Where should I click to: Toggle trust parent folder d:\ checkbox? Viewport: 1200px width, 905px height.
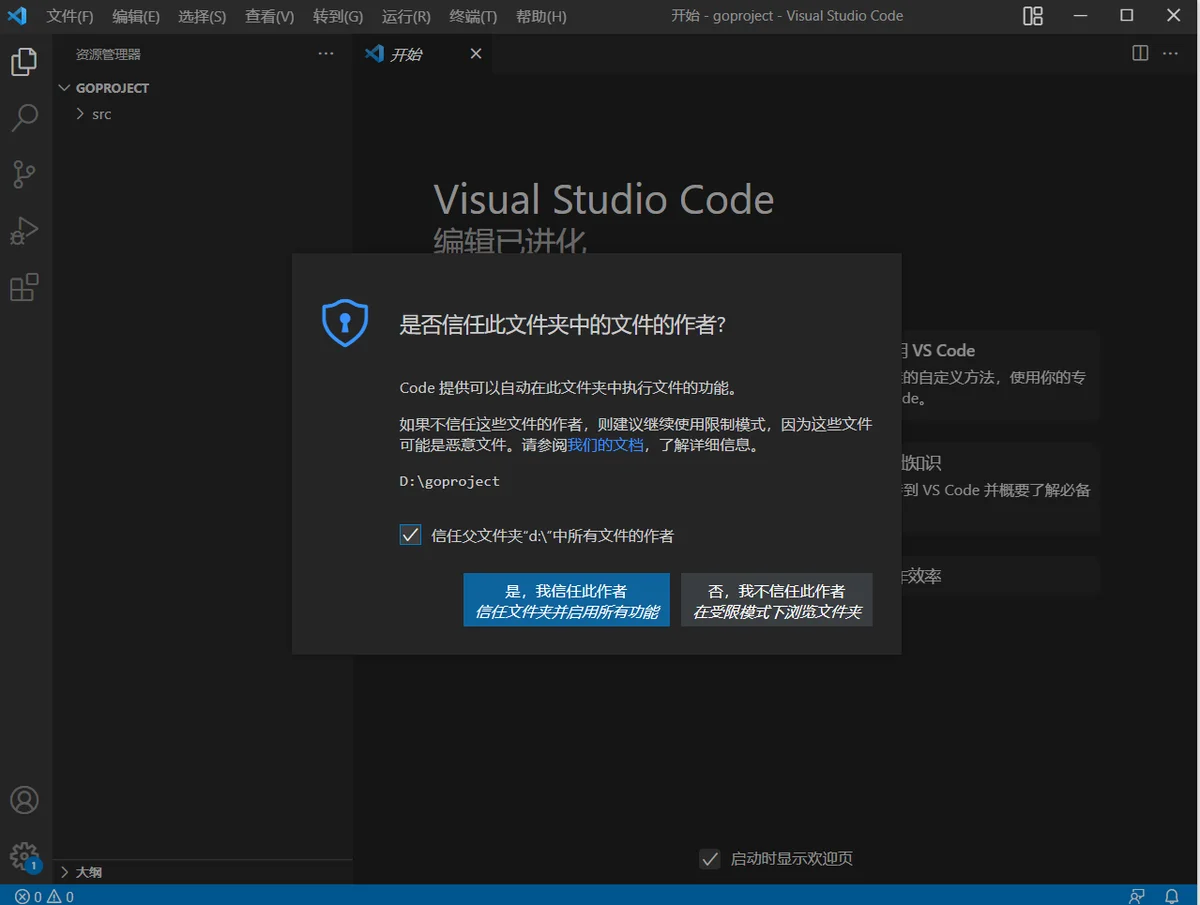410,535
